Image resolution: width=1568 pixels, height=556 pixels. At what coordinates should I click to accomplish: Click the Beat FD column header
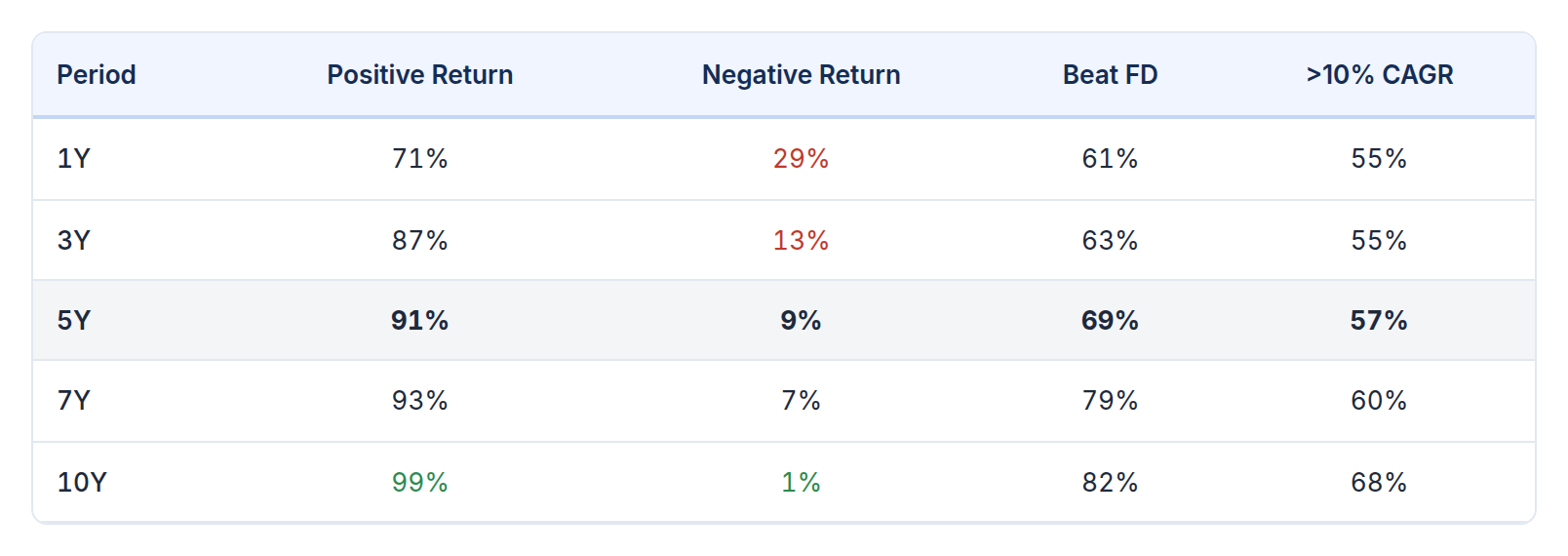pos(1110,75)
